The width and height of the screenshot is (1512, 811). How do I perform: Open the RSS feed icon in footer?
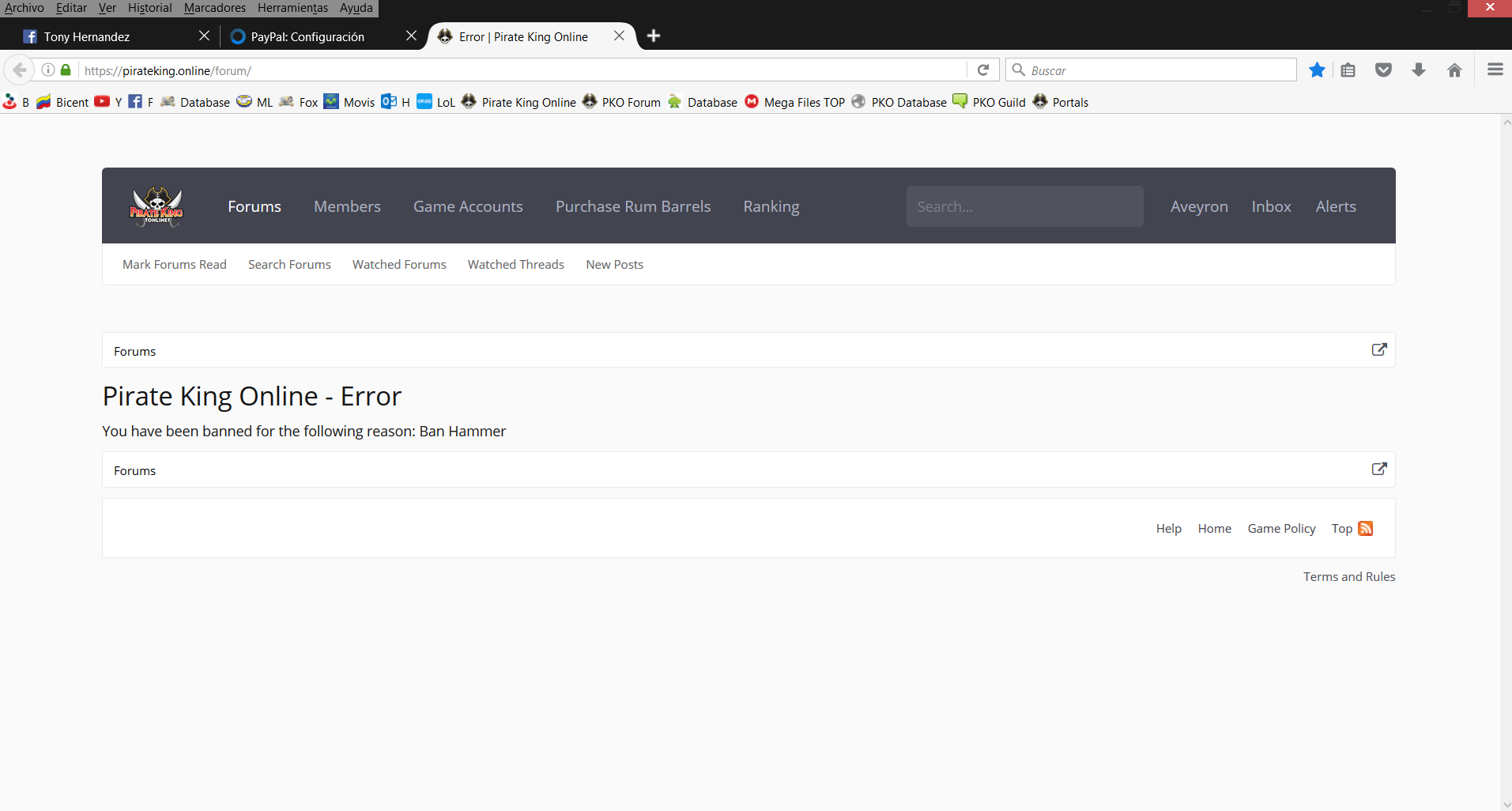pyautogui.click(x=1365, y=528)
